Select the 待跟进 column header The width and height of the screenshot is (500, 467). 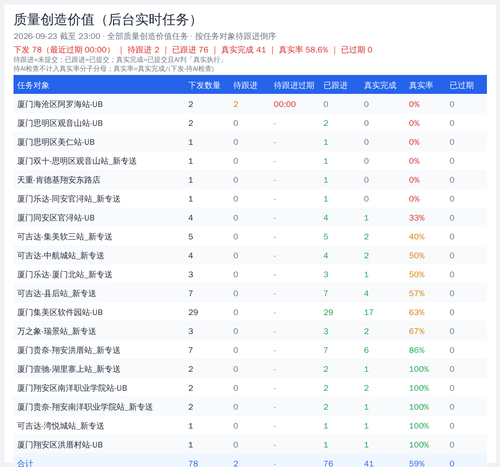tap(245, 85)
